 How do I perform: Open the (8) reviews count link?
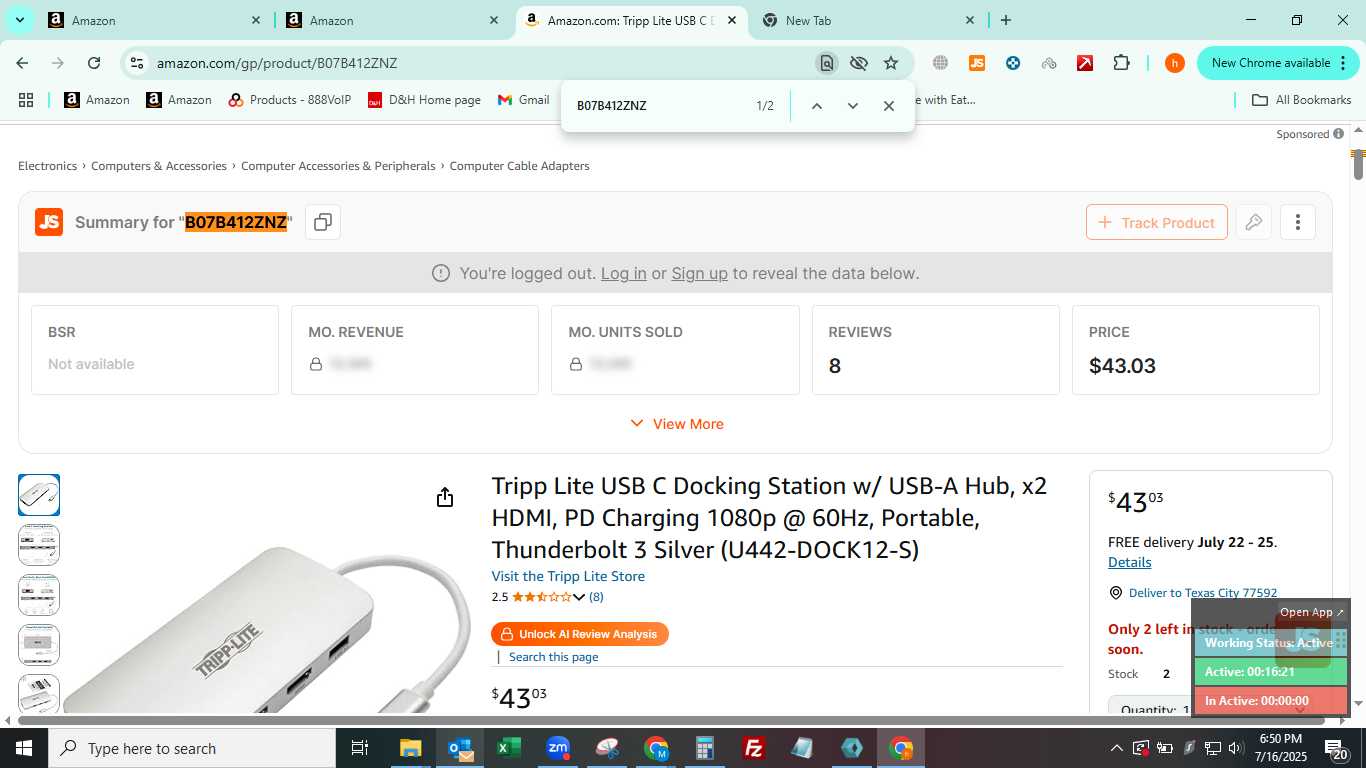tap(596, 597)
